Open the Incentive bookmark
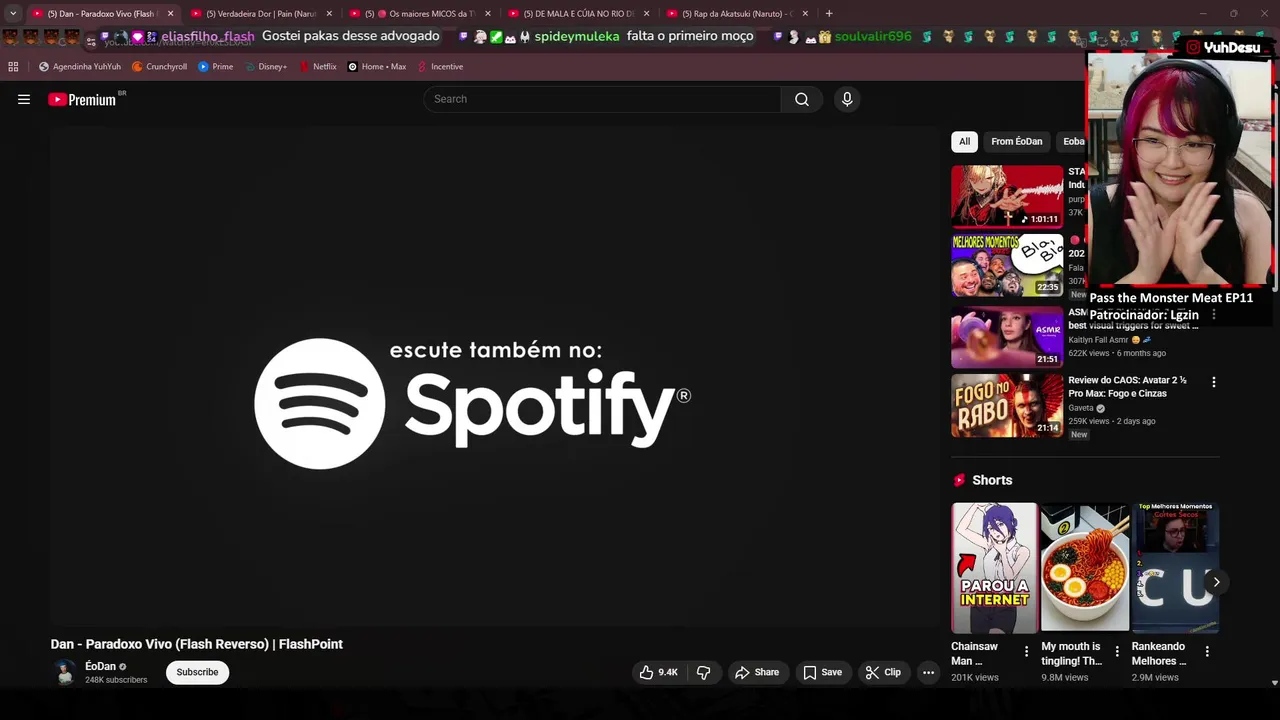1280x720 pixels. (440, 67)
